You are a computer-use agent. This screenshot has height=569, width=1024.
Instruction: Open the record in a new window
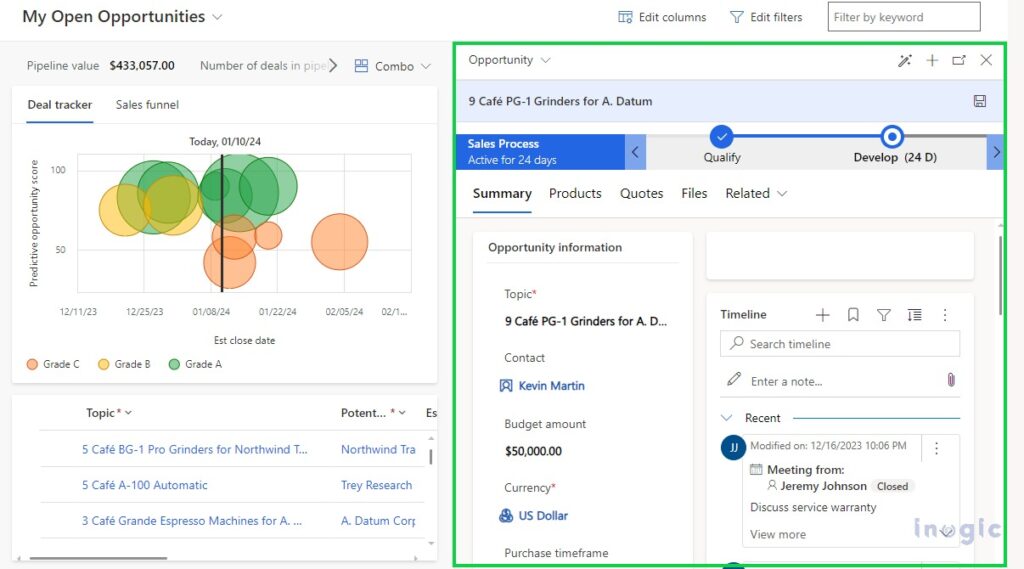point(959,61)
